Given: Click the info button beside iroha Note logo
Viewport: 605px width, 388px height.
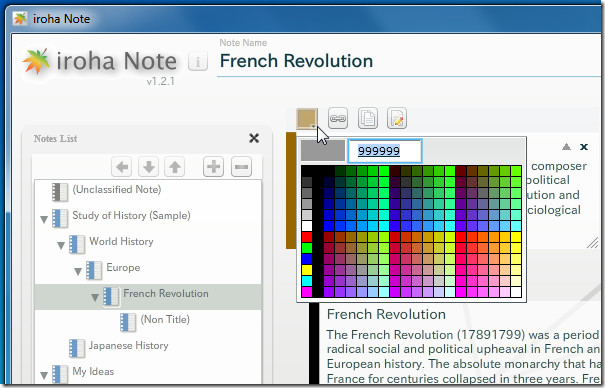Looking at the screenshot, I should (x=198, y=62).
